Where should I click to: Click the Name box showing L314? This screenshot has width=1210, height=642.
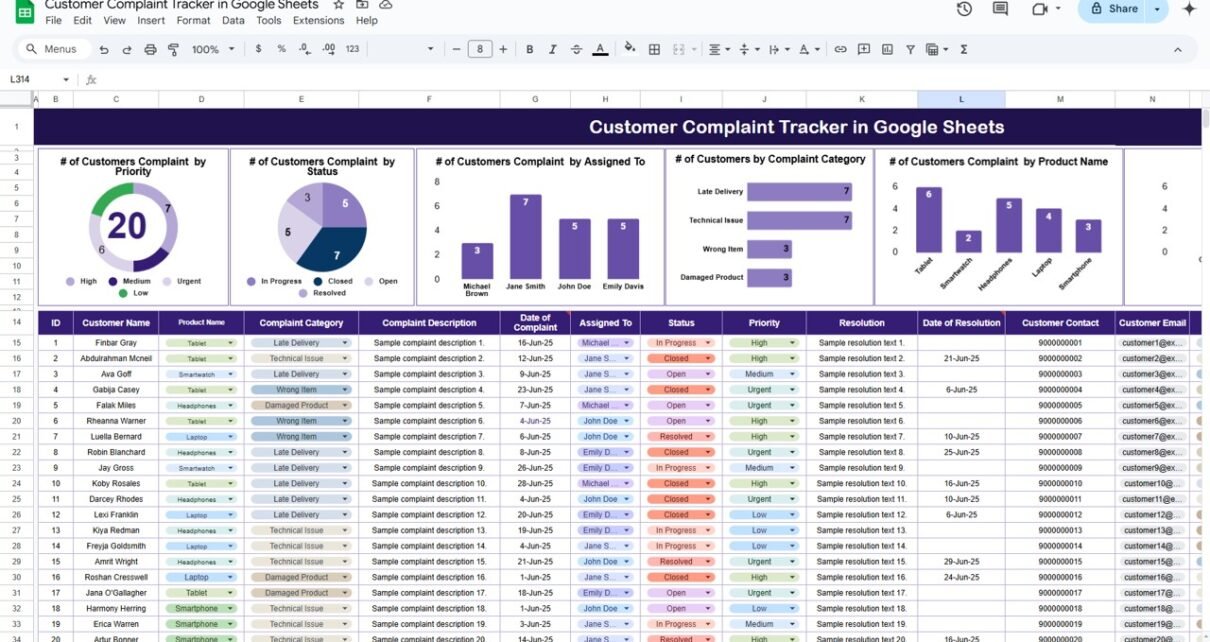[x=32, y=80]
